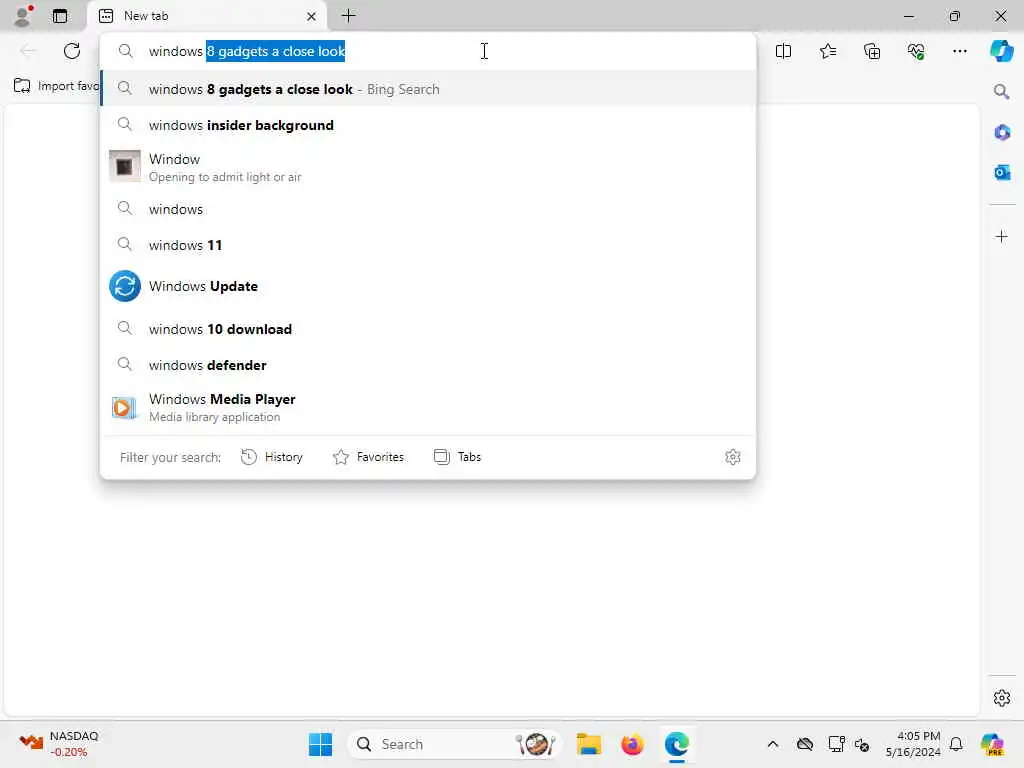
Task: Open the notifications bell icon
Action: (956, 744)
